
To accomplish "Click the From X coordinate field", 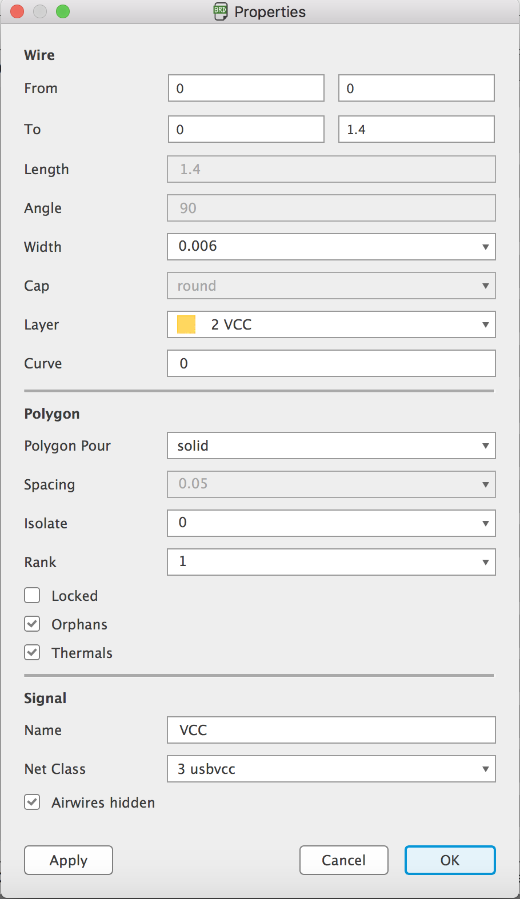I will pyautogui.click(x=246, y=88).
